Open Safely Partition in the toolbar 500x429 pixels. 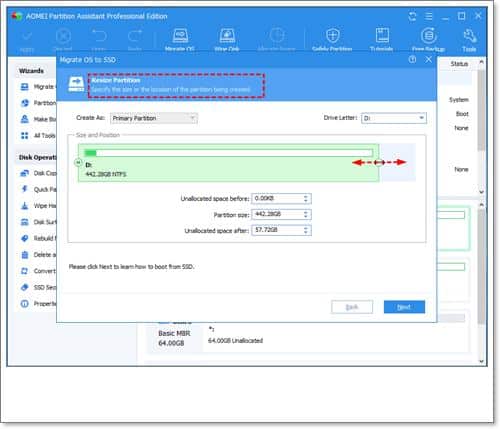pyautogui.click(x=332, y=35)
